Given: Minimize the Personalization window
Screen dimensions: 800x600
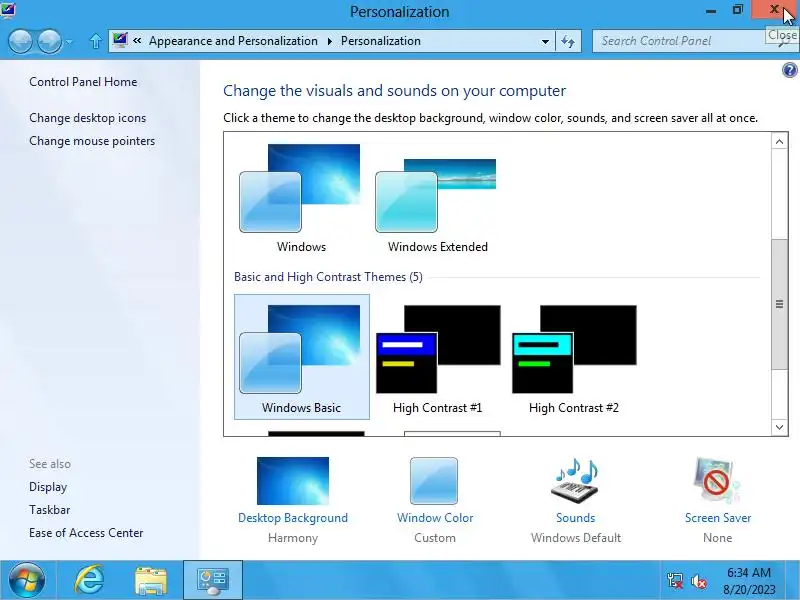Looking at the screenshot, I should coord(711,10).
